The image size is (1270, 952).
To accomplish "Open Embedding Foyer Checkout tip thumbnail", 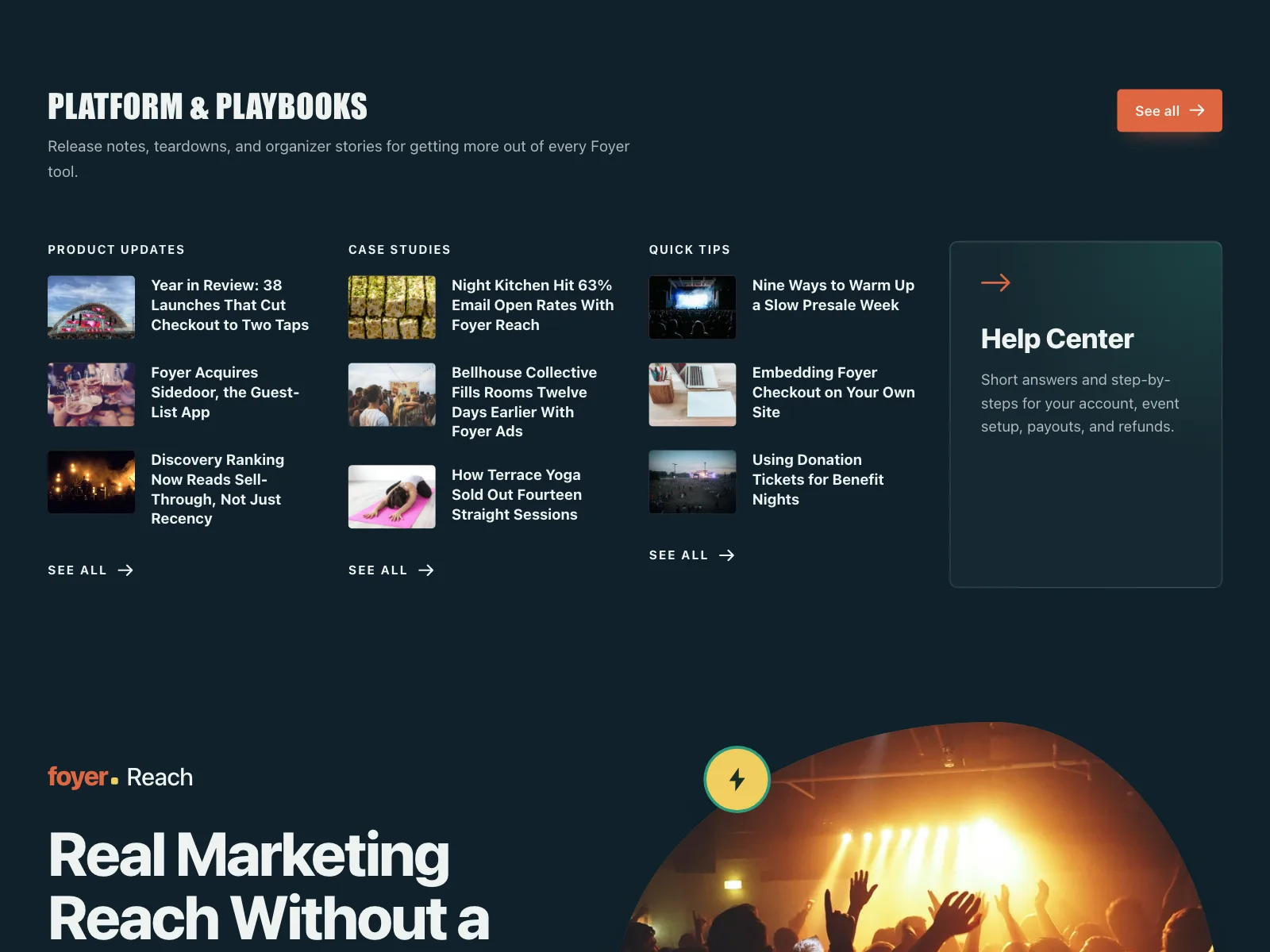I will point(693,394).
